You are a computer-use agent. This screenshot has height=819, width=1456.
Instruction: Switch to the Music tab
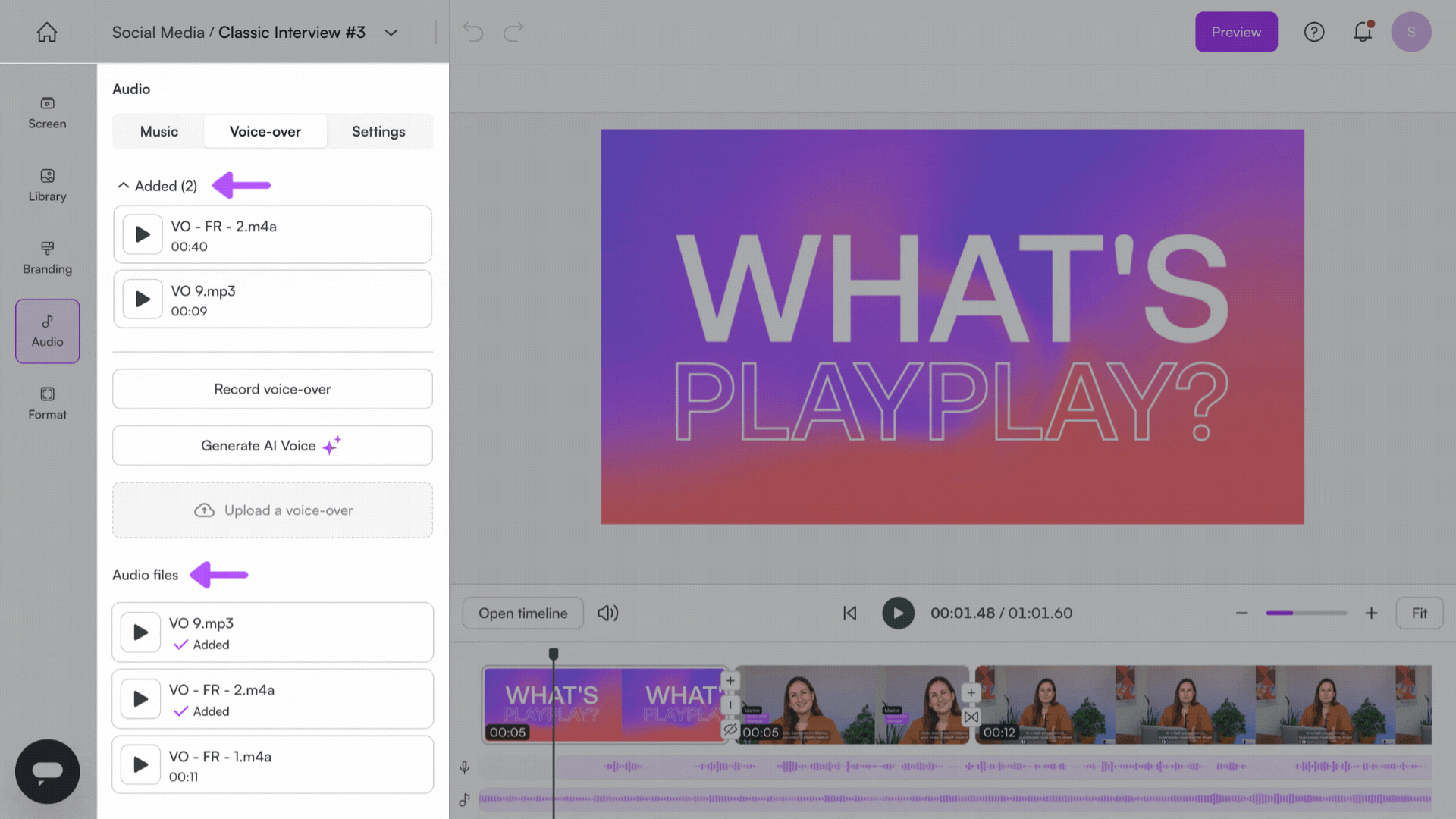tap(158, 131)
